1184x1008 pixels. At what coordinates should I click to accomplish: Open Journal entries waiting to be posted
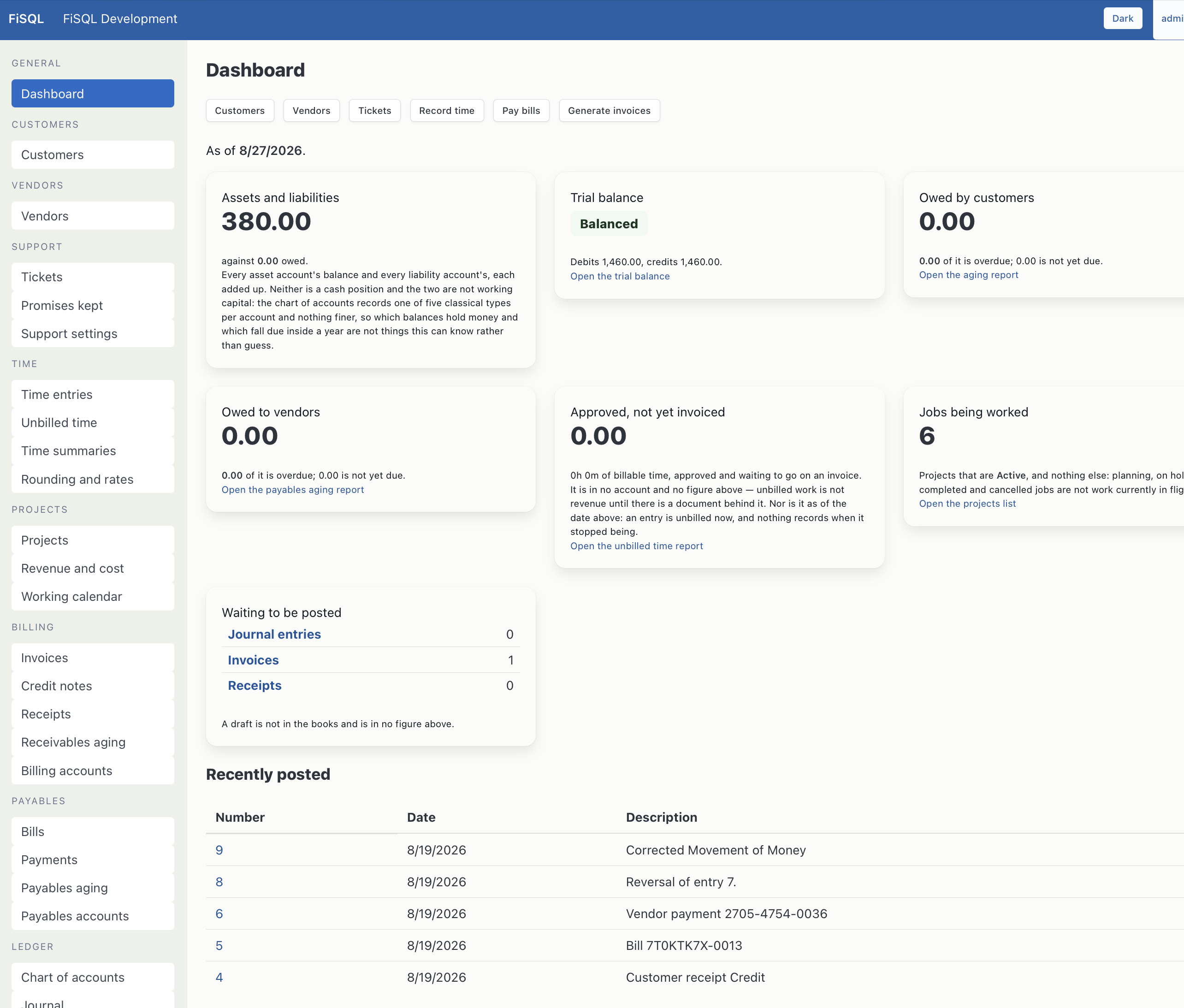pos(274,634)
